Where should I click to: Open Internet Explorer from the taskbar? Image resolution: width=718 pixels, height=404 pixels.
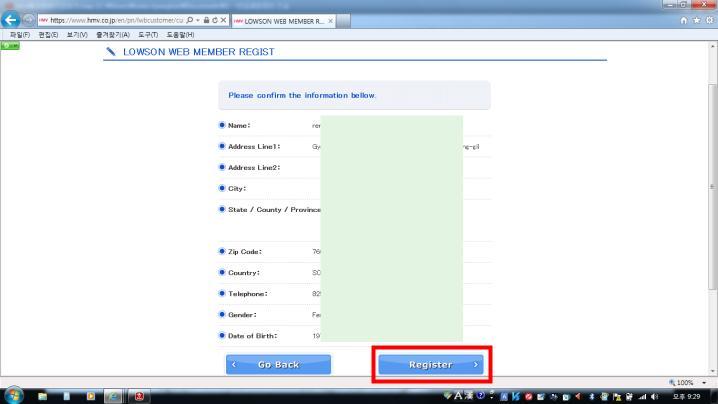tap(115, 395)
